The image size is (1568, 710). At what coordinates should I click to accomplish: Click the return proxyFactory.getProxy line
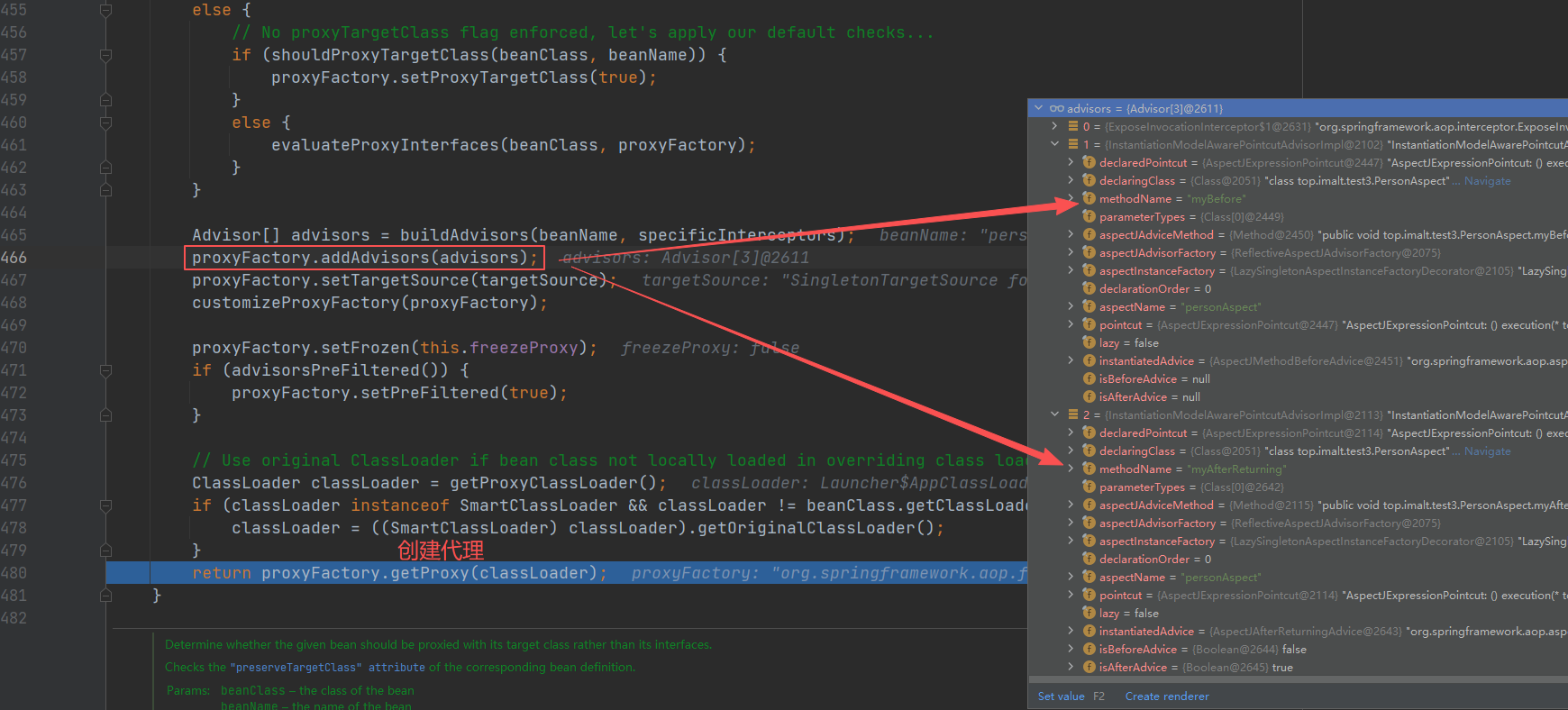pos(433,573)
